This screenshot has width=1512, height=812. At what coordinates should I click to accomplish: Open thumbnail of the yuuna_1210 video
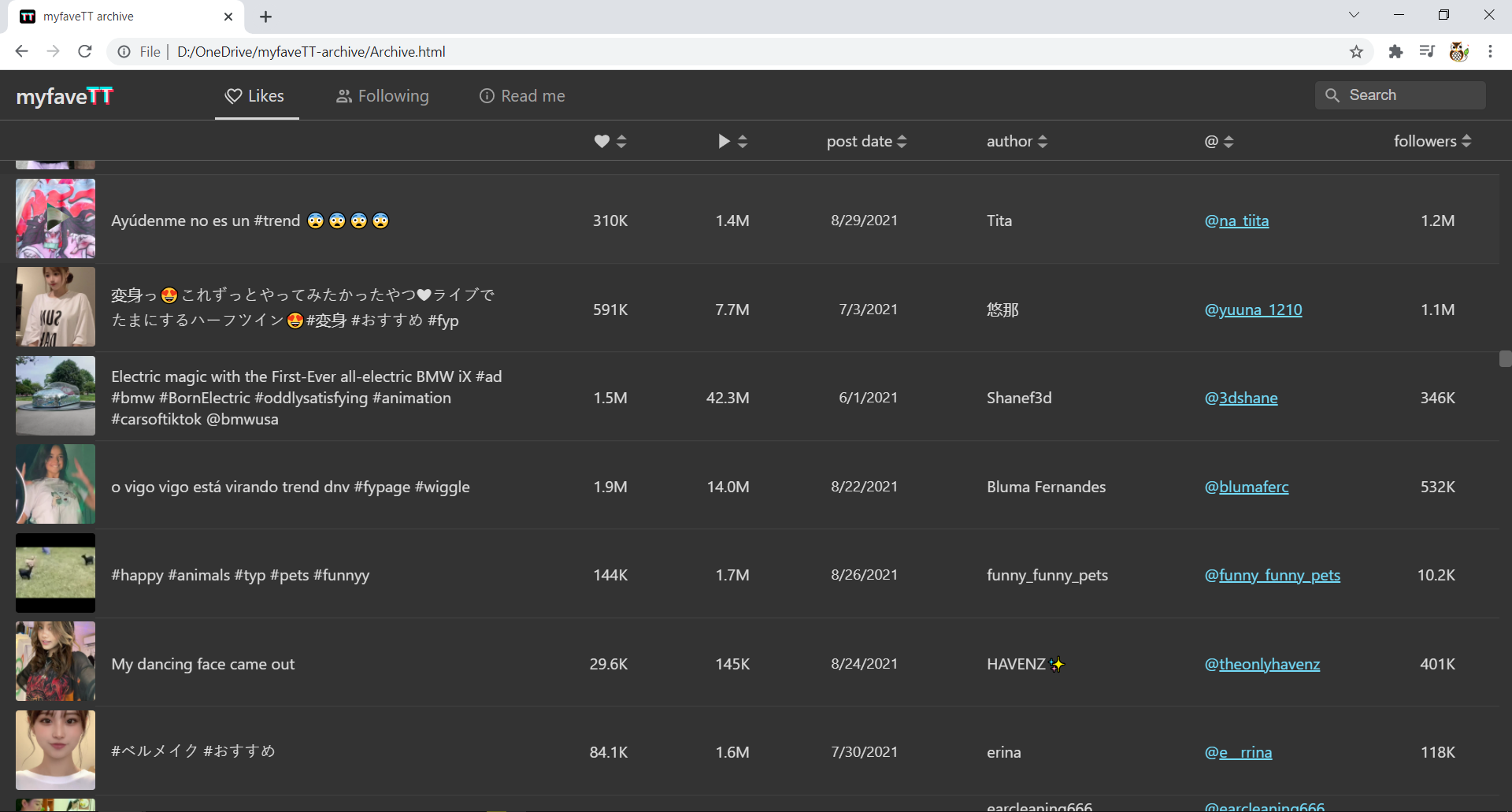(x=55, y=307)
